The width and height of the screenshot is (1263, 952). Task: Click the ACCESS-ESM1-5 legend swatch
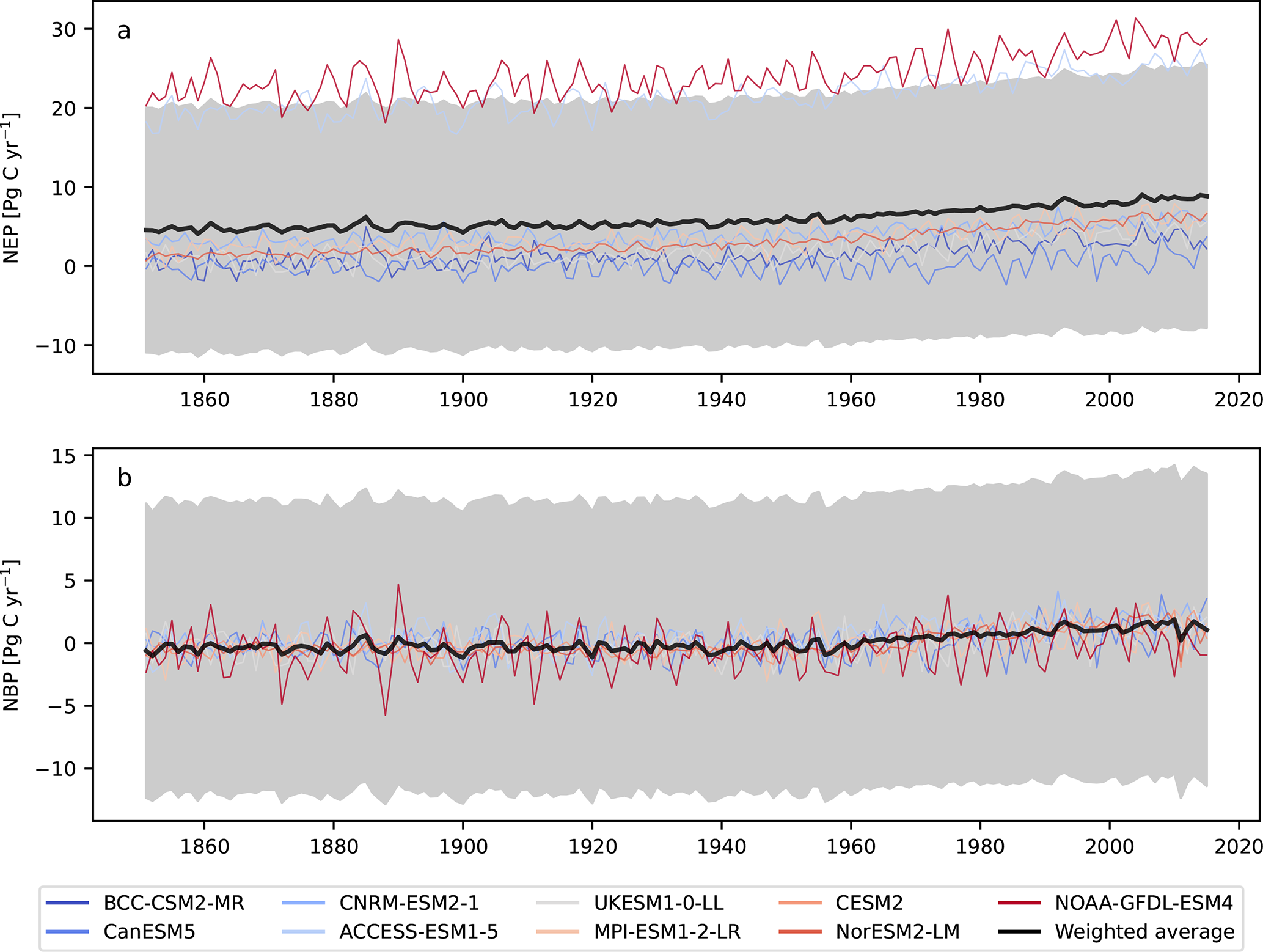(x=304, y=931)
